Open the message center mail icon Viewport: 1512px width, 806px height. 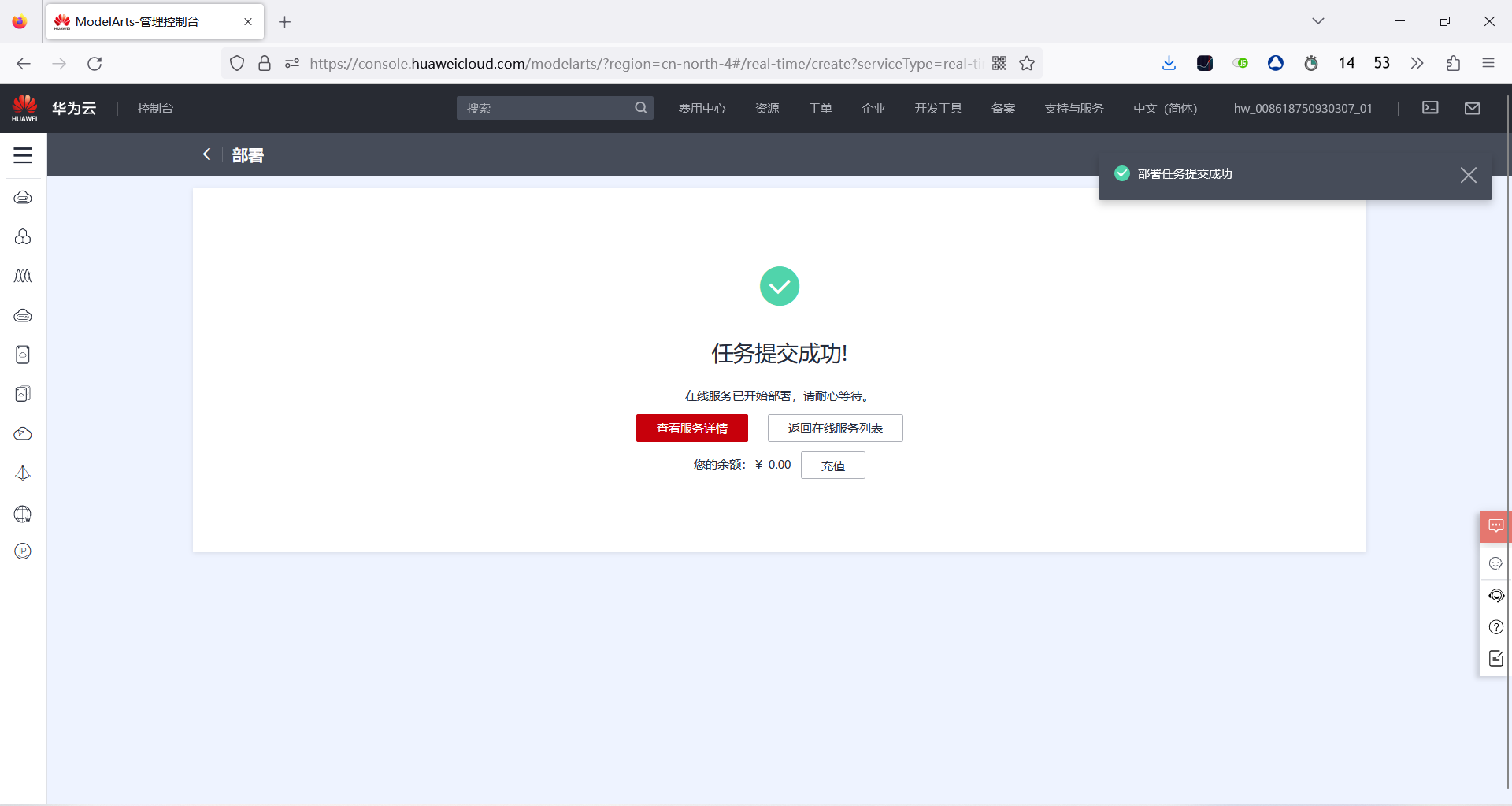tap(1473, 108)
